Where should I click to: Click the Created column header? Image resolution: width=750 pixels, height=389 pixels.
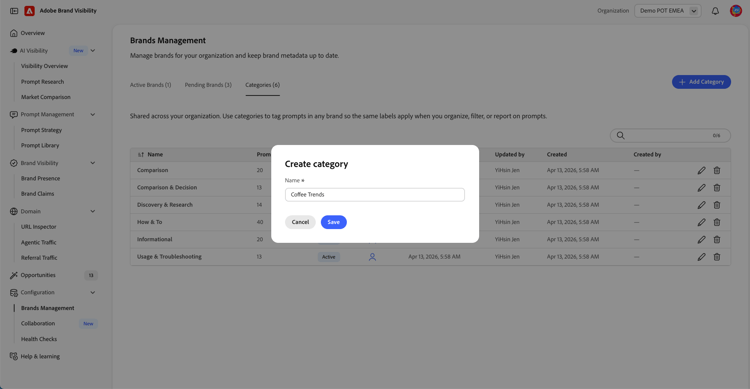point(557,155)
